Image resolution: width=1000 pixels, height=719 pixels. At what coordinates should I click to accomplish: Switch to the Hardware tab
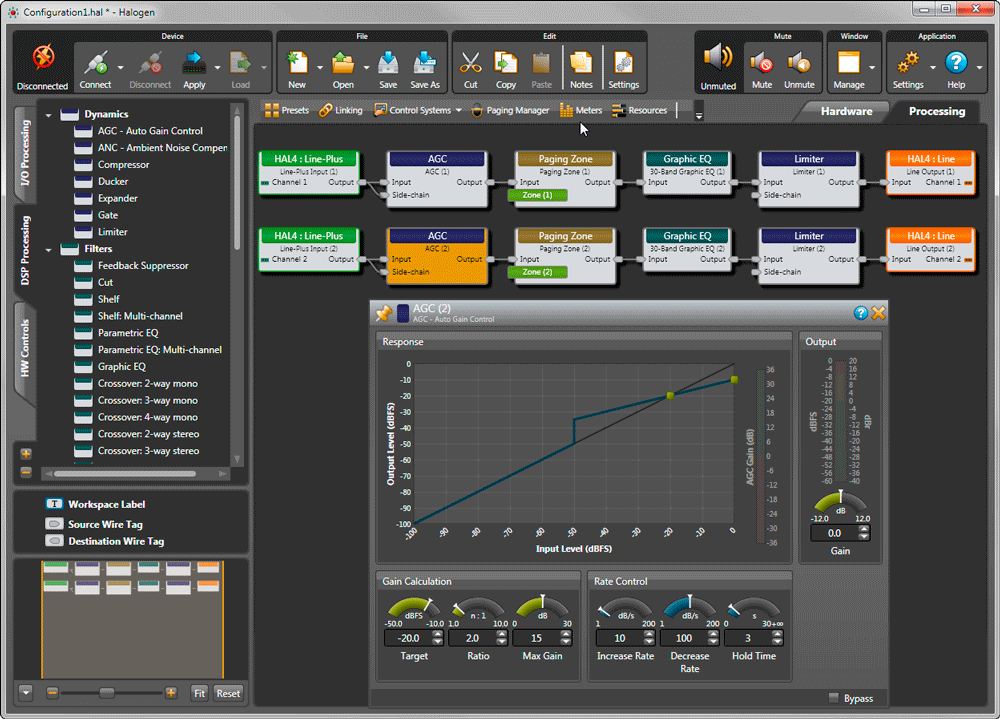[846, 111]
